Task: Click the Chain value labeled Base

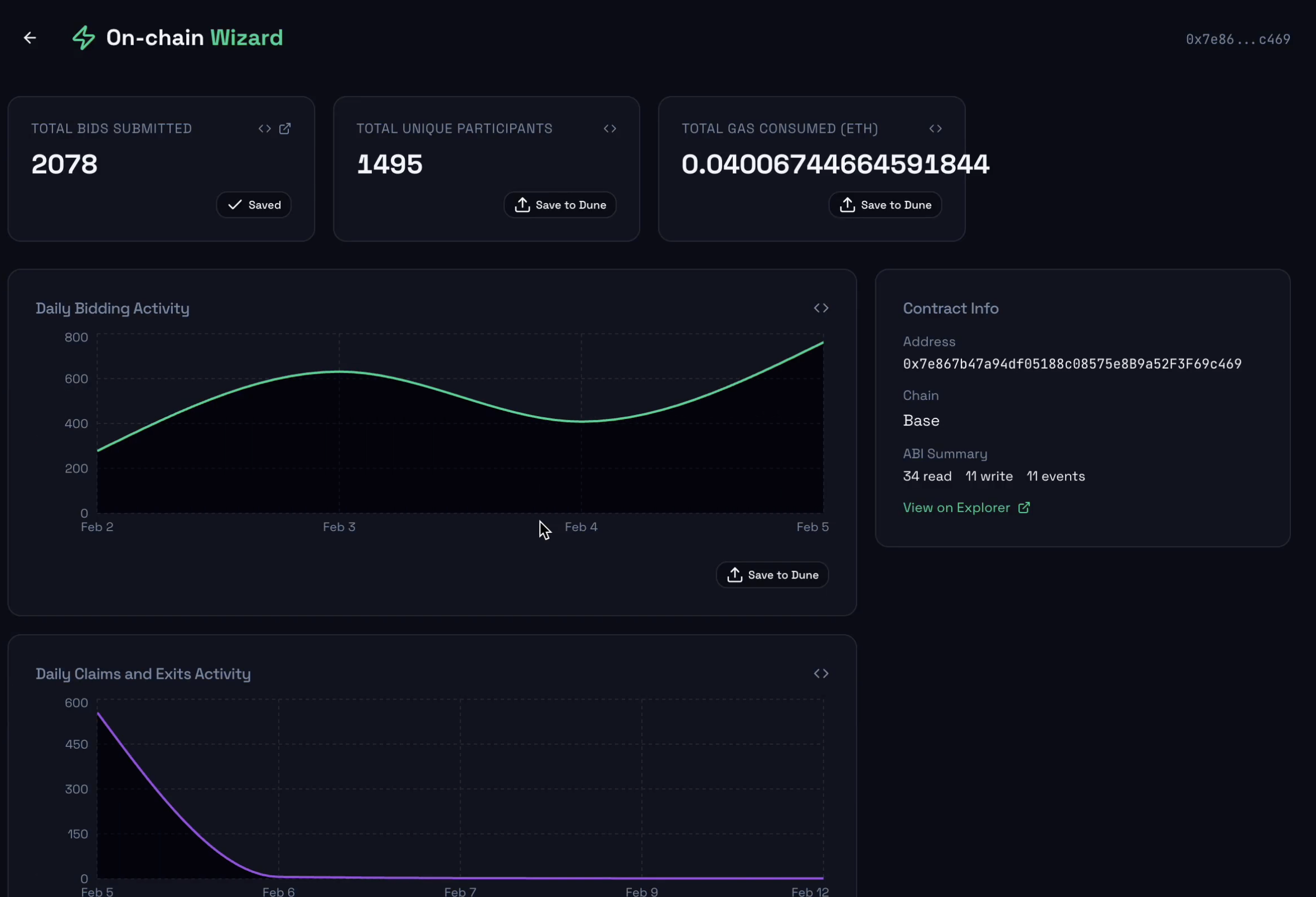Action: 921,420
